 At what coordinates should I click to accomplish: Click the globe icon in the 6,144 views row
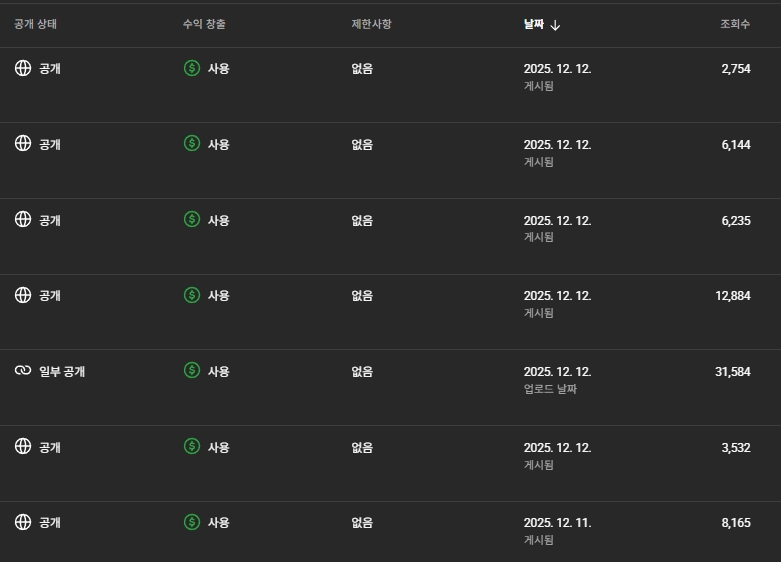(x=23, y=143)
